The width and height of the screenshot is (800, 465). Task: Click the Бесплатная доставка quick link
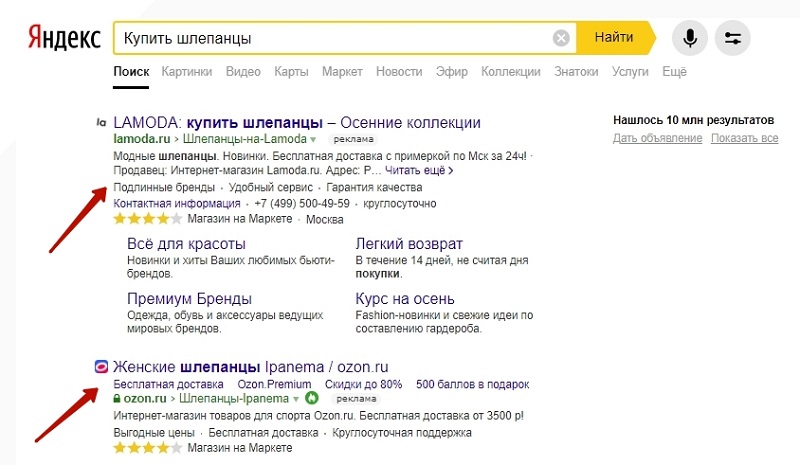pos(168,384)
